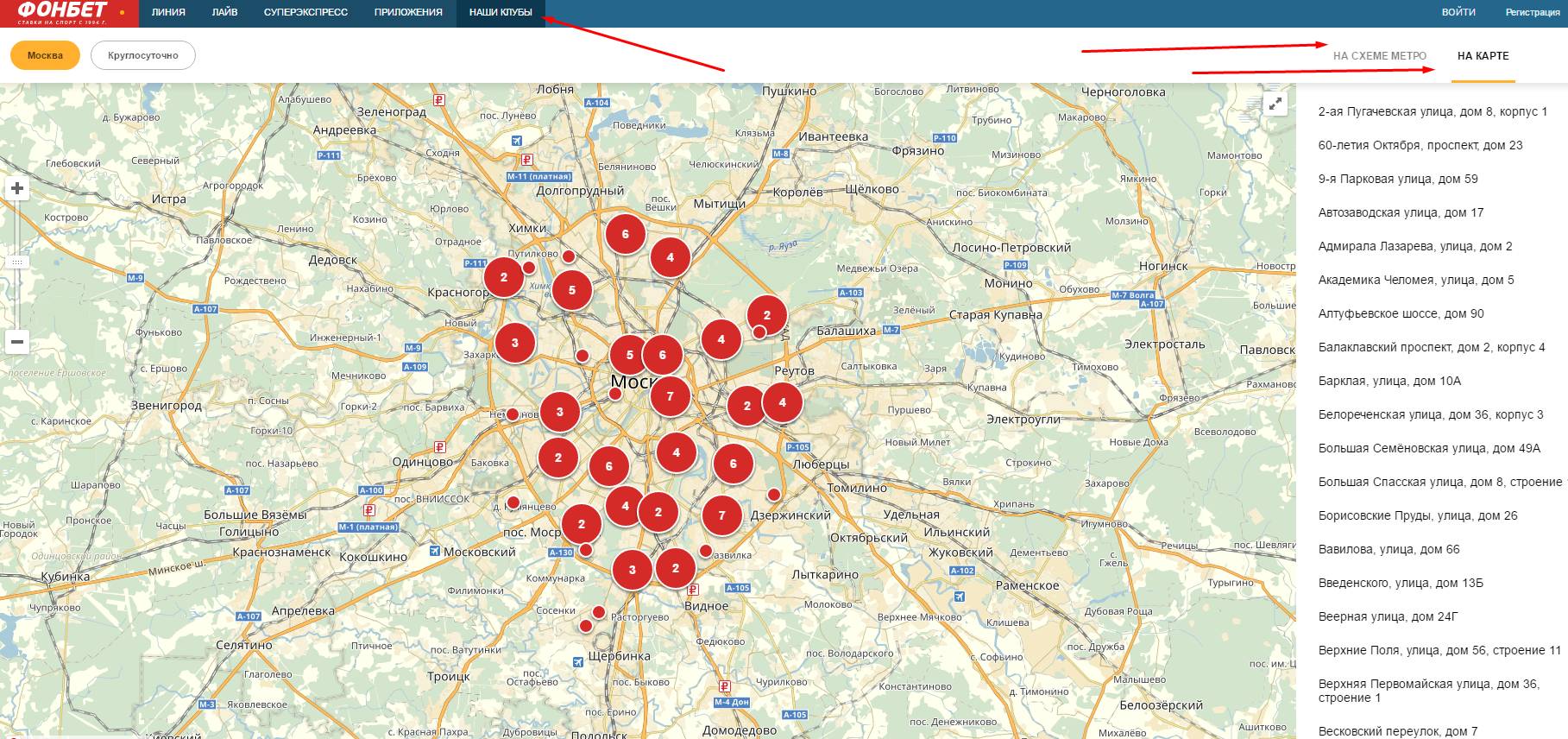This screenshot has height=739, width=1568.
Task: Click the small club marker near Расторгуево
Action: pos(599,612)
